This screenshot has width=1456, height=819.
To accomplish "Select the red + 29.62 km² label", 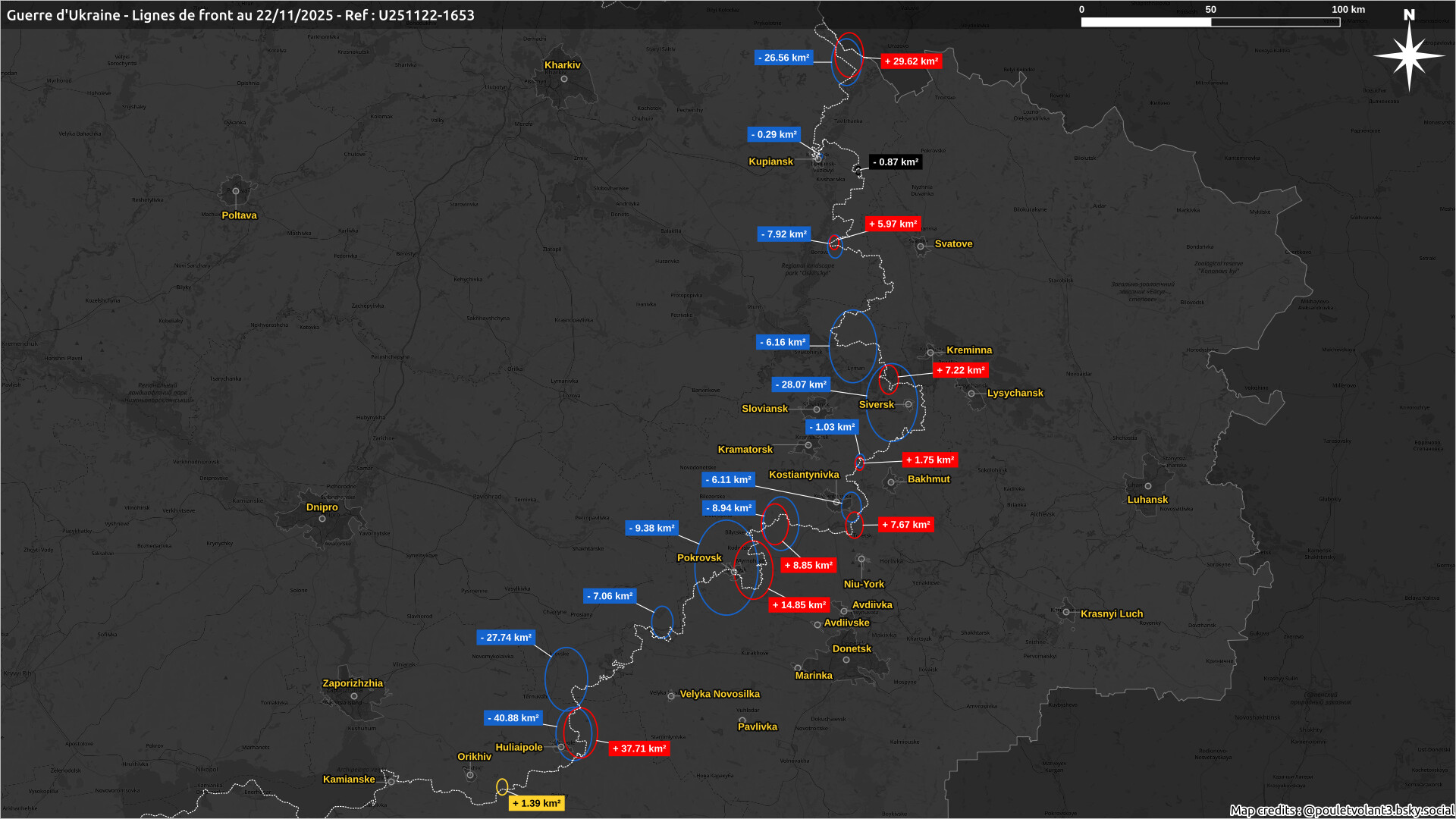I will 911,61.
